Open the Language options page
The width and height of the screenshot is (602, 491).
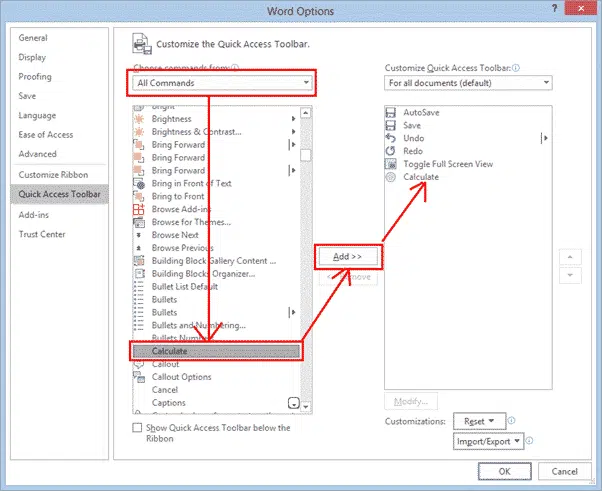[37, 115]
